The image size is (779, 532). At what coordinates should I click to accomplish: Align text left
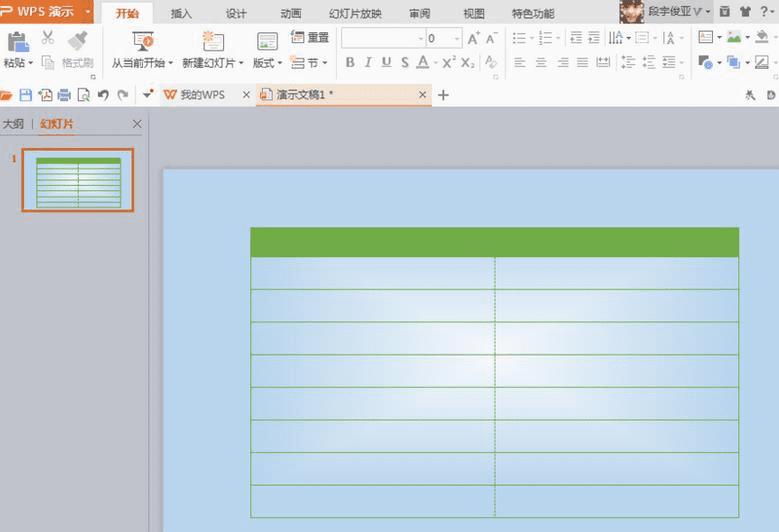520,63
